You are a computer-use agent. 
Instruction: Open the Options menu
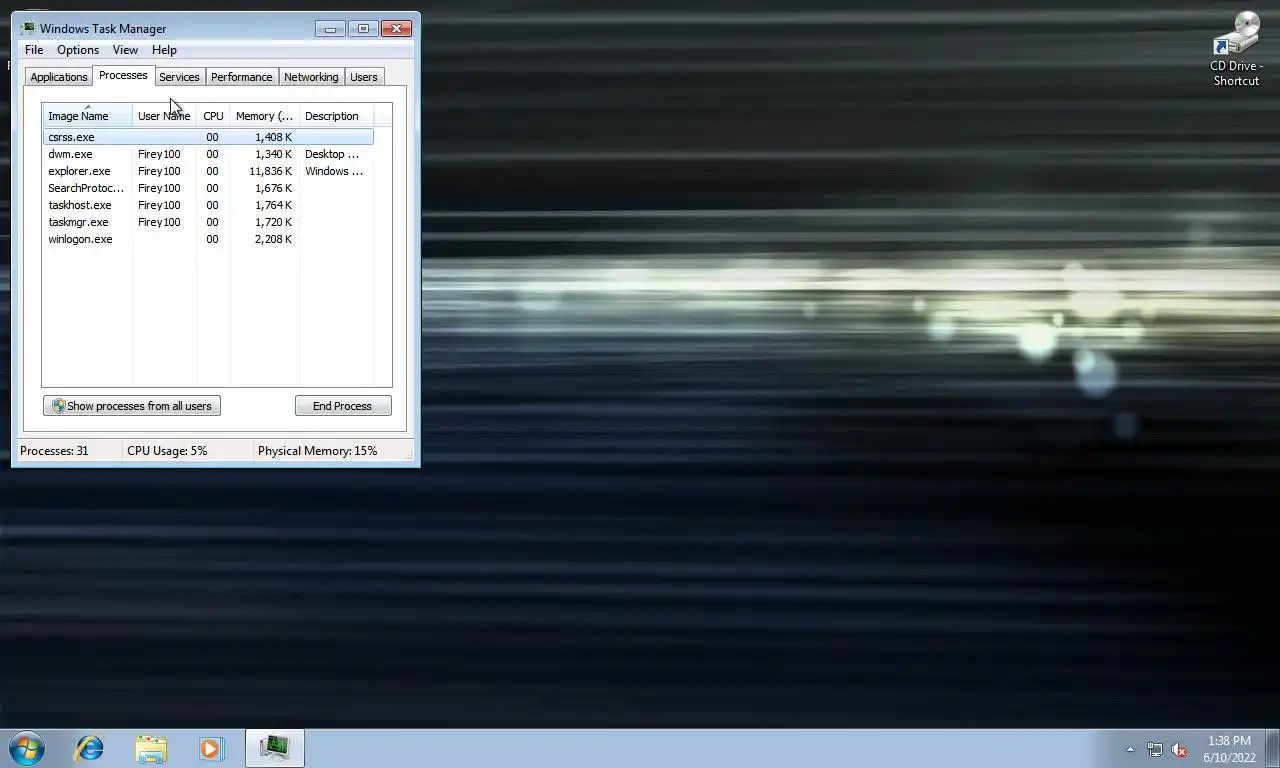click(78, 50)
